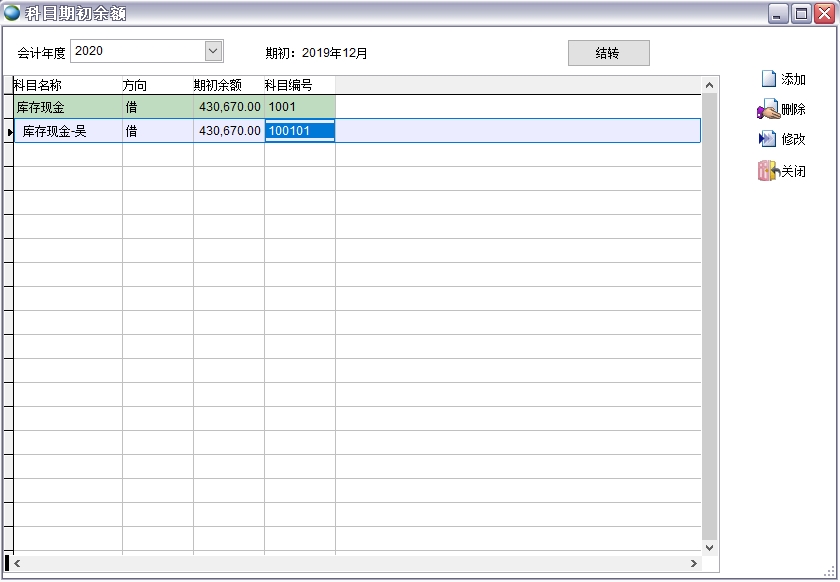
Task: Click the 添加 (Add) document icon
Action: coord(768,79)
